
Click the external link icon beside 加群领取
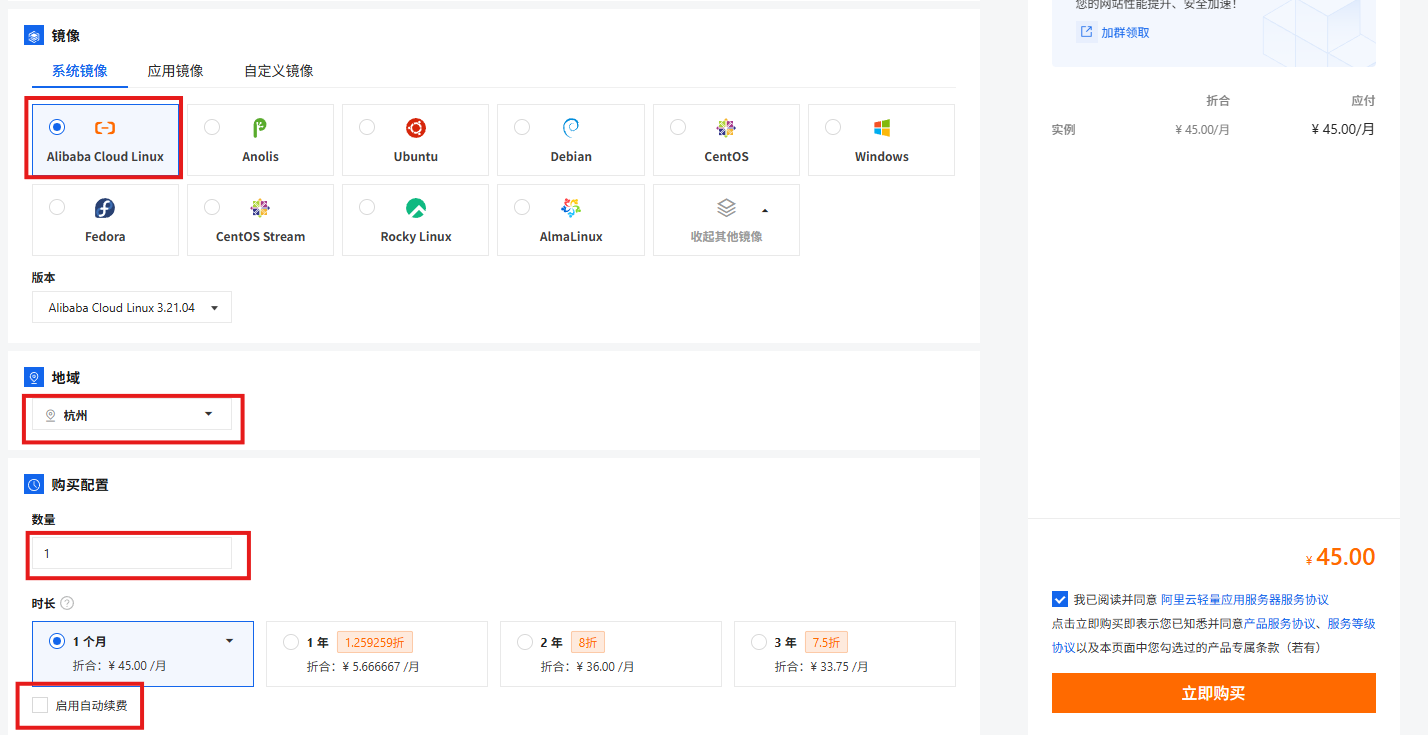[x=1086, y=32]
